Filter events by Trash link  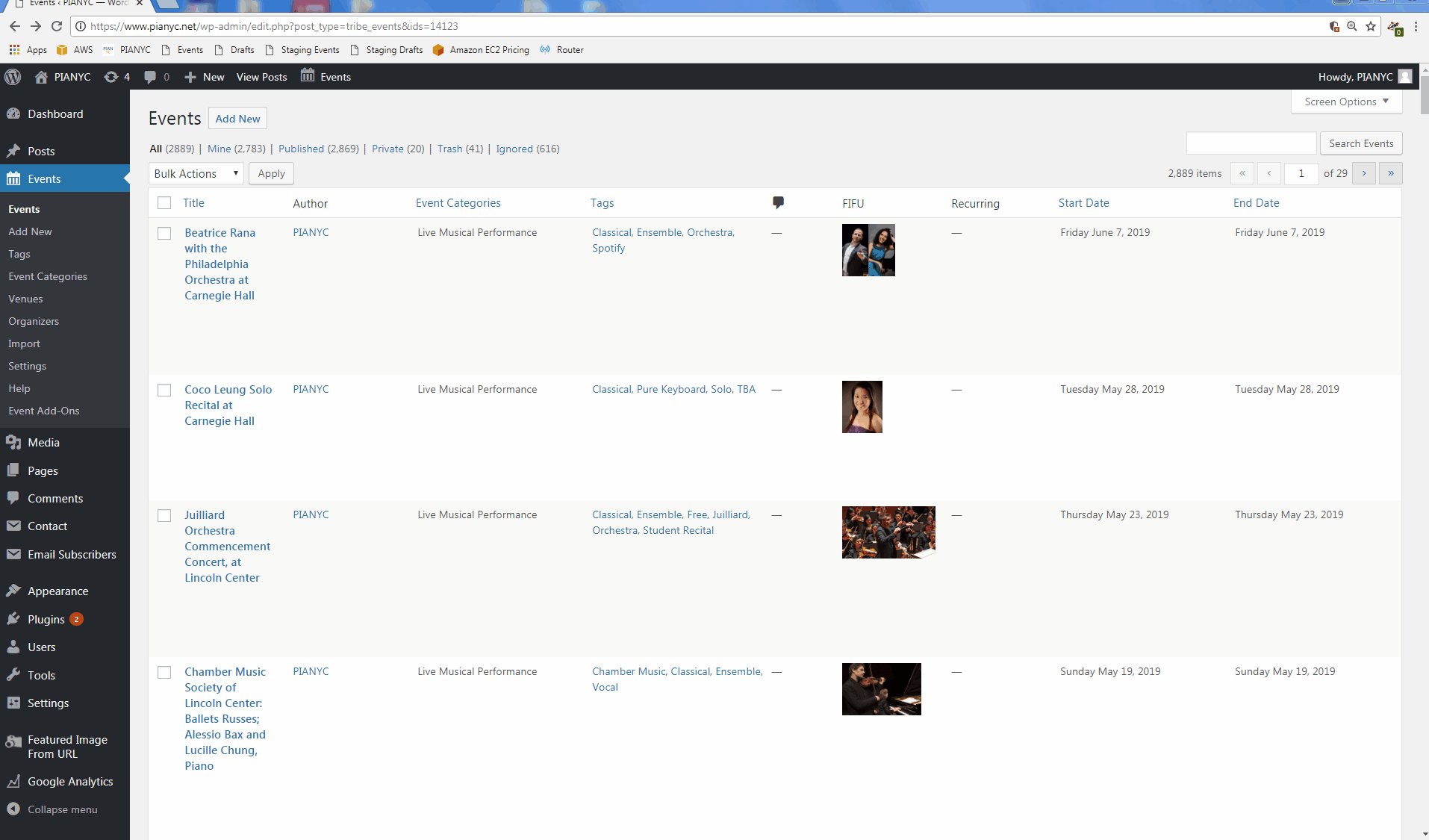click(449, 149)
